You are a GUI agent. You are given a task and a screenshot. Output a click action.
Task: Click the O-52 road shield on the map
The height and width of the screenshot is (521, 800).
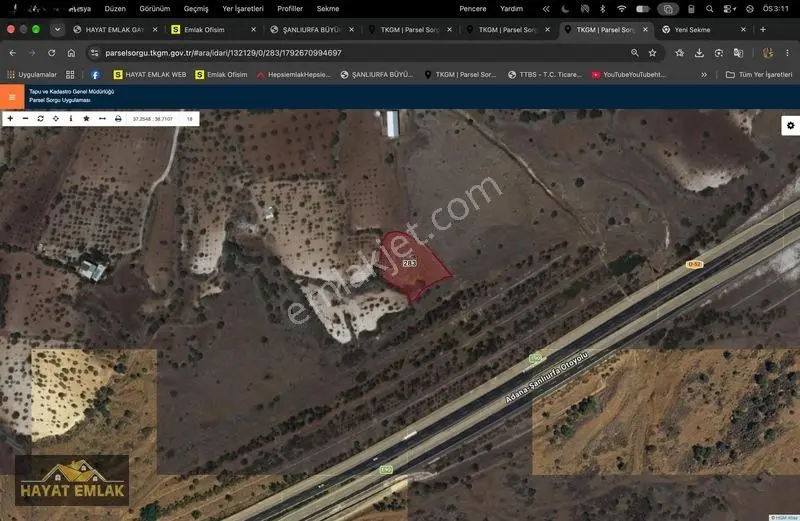pos(694,264)
